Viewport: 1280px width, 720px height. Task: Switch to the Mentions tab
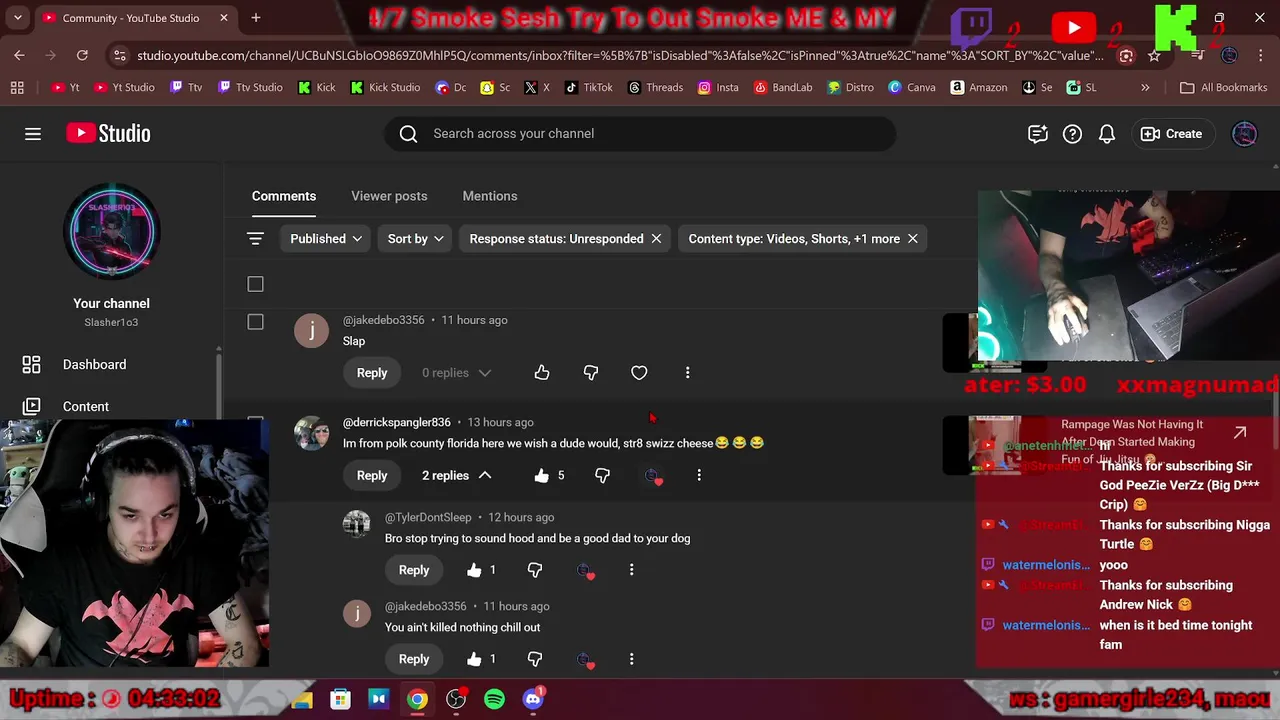click(x=490, y=196)
